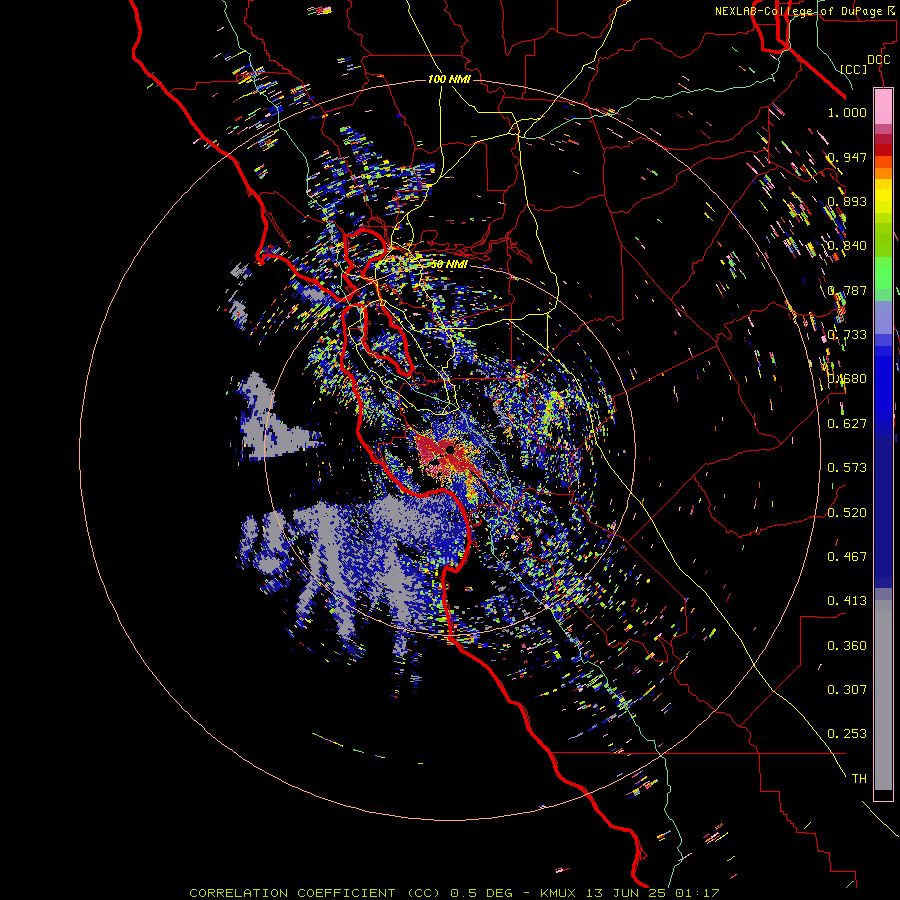Click the 13 JUN 25 01:17 timestamp
Screen dimensions: 900x900
[x=653, y=893]
